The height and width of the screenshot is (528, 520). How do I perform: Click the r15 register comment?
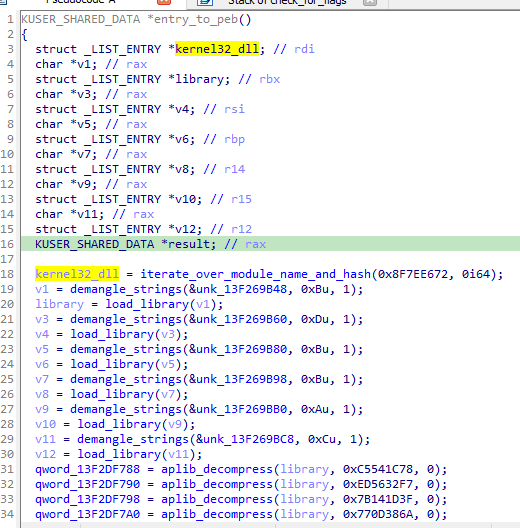[x=241, y=199]
